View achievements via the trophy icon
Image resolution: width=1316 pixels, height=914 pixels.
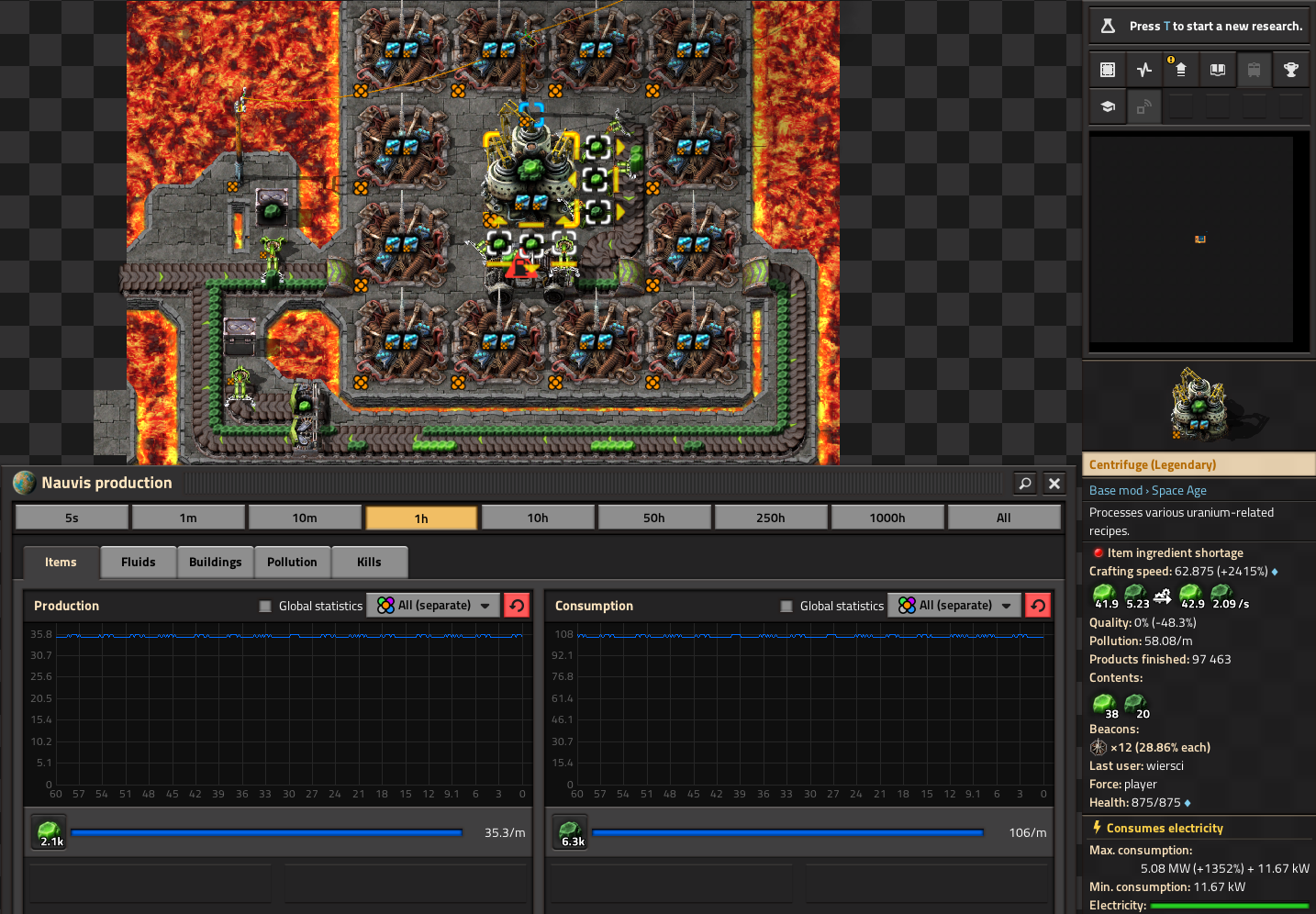point(1290,69)
